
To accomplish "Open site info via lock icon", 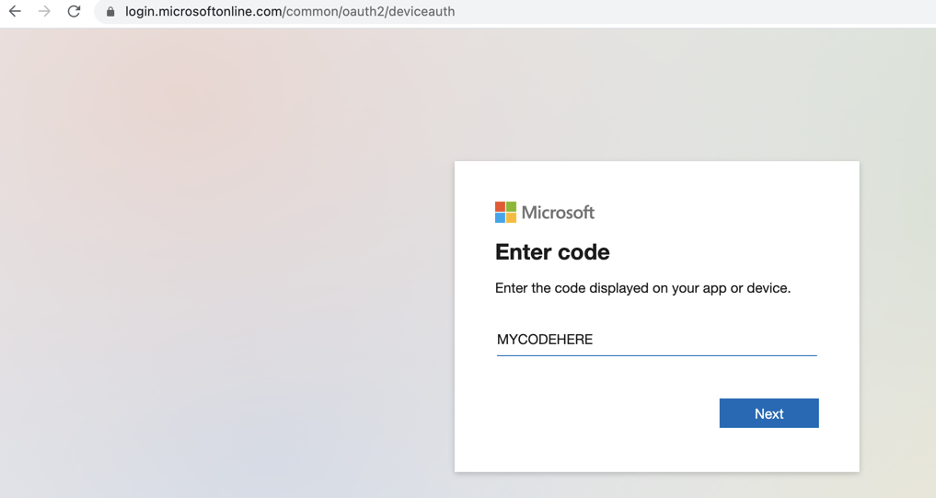I will point(111,12).
